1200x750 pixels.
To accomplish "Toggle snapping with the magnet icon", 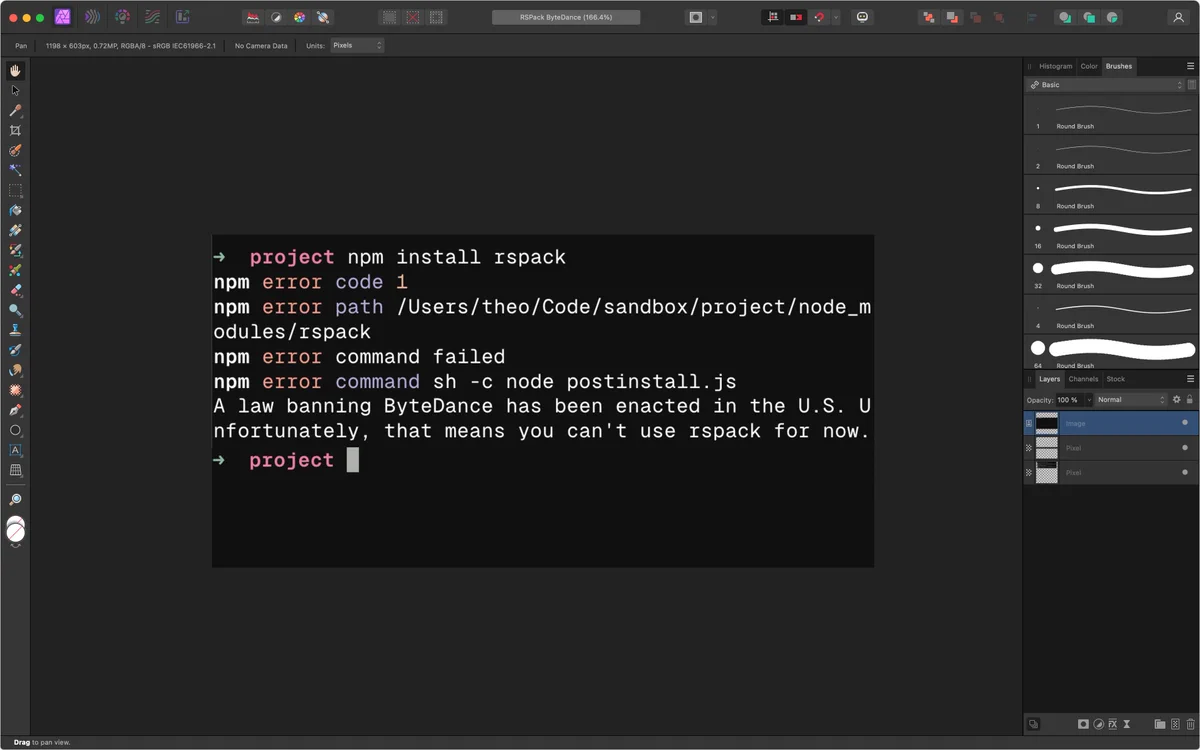I will pyautogui.click(x=819, y=17).
